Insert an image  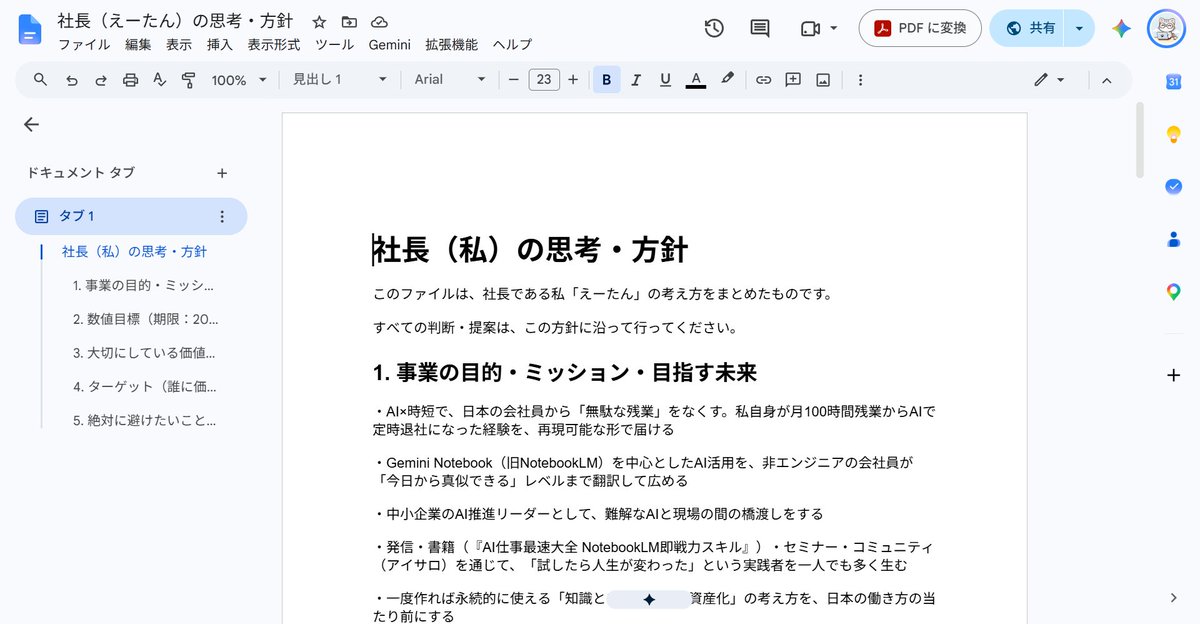pos(823,80)
